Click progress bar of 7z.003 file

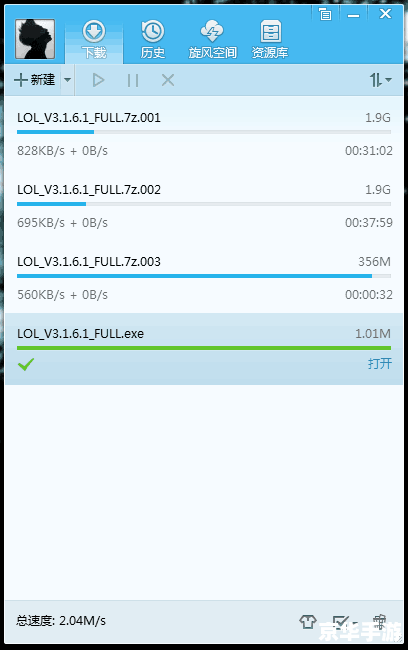click(x=204, y=276)
